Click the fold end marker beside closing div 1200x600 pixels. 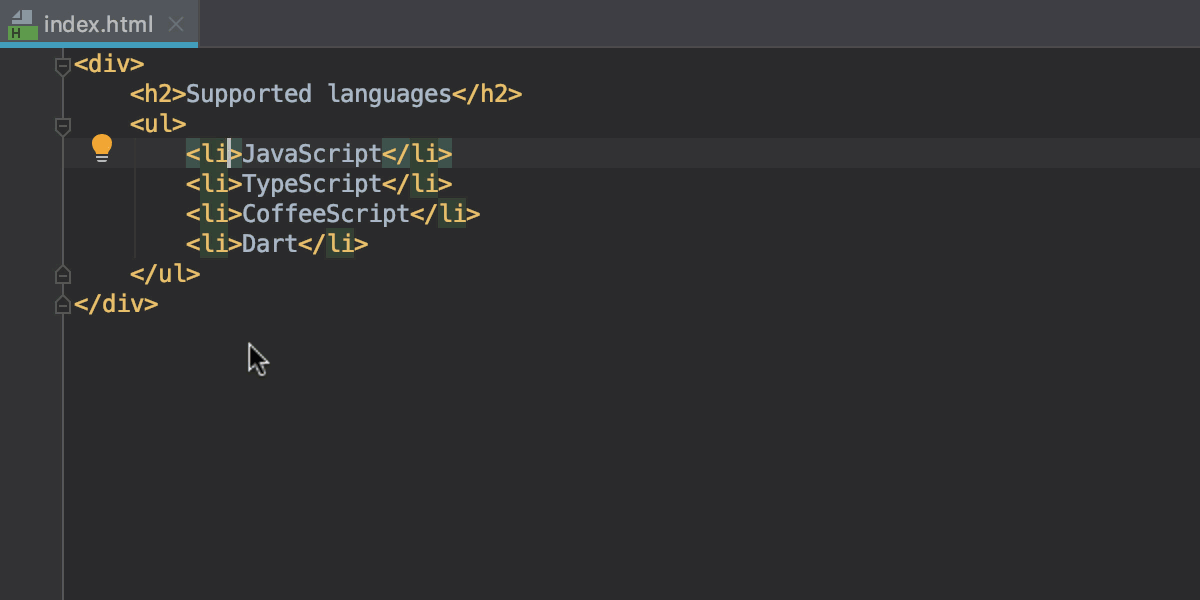[x=63, y=305]
